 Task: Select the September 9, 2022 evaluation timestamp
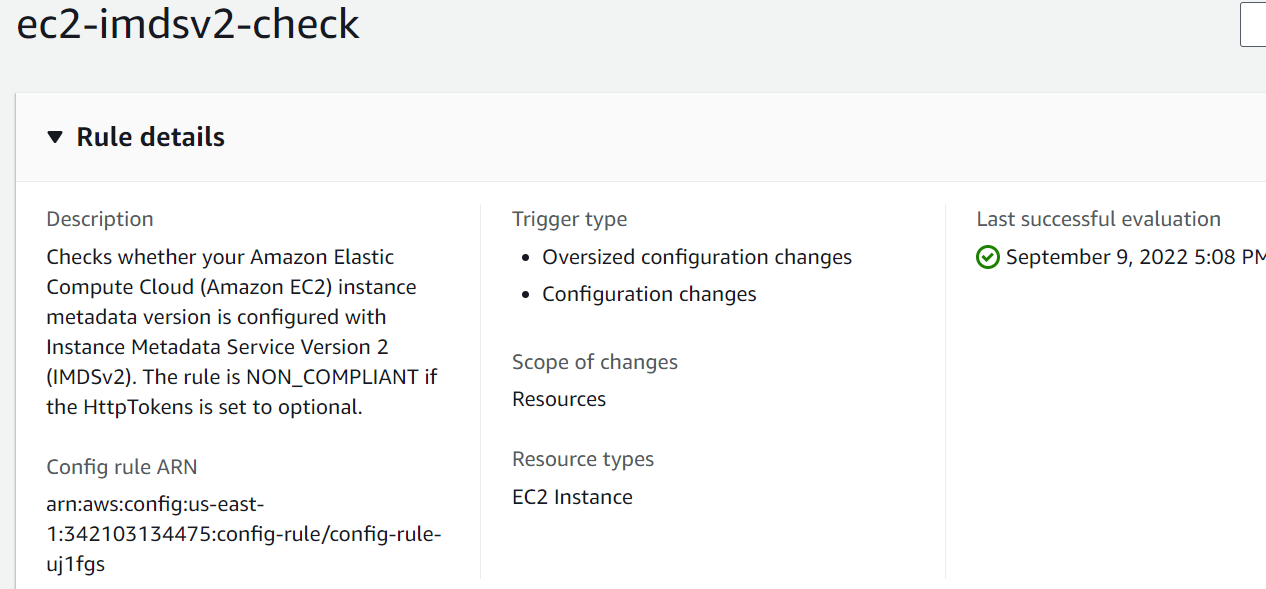click(1130, 257)
